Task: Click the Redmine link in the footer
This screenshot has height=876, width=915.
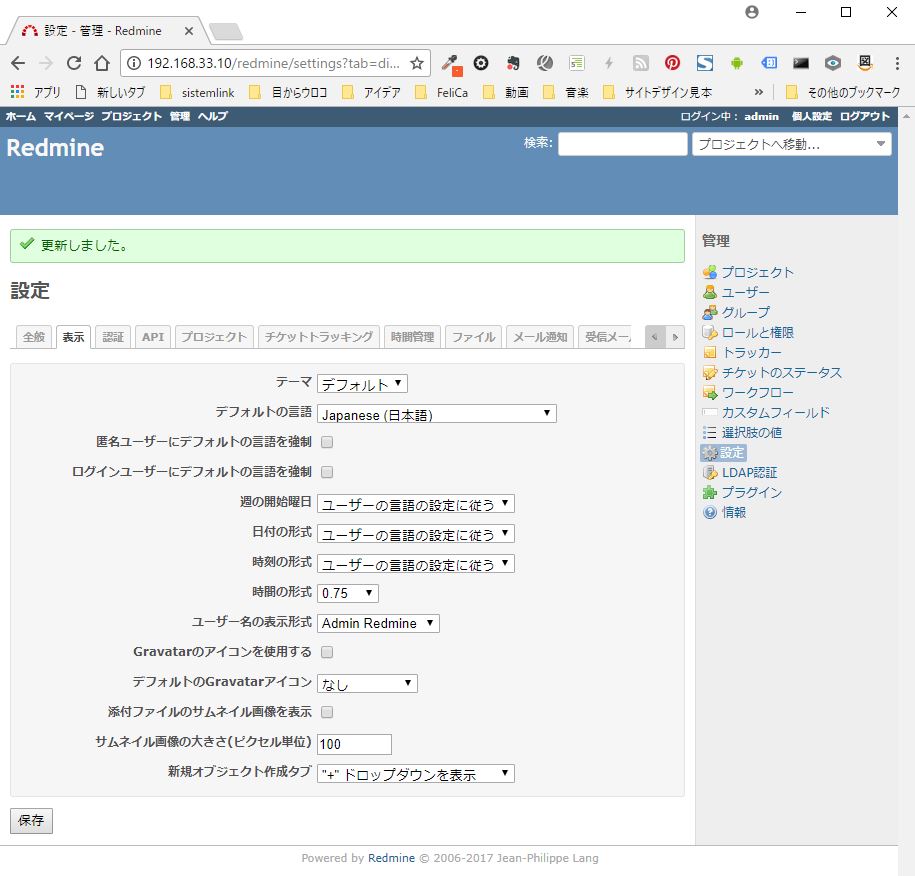Action: tap(391, 858)
